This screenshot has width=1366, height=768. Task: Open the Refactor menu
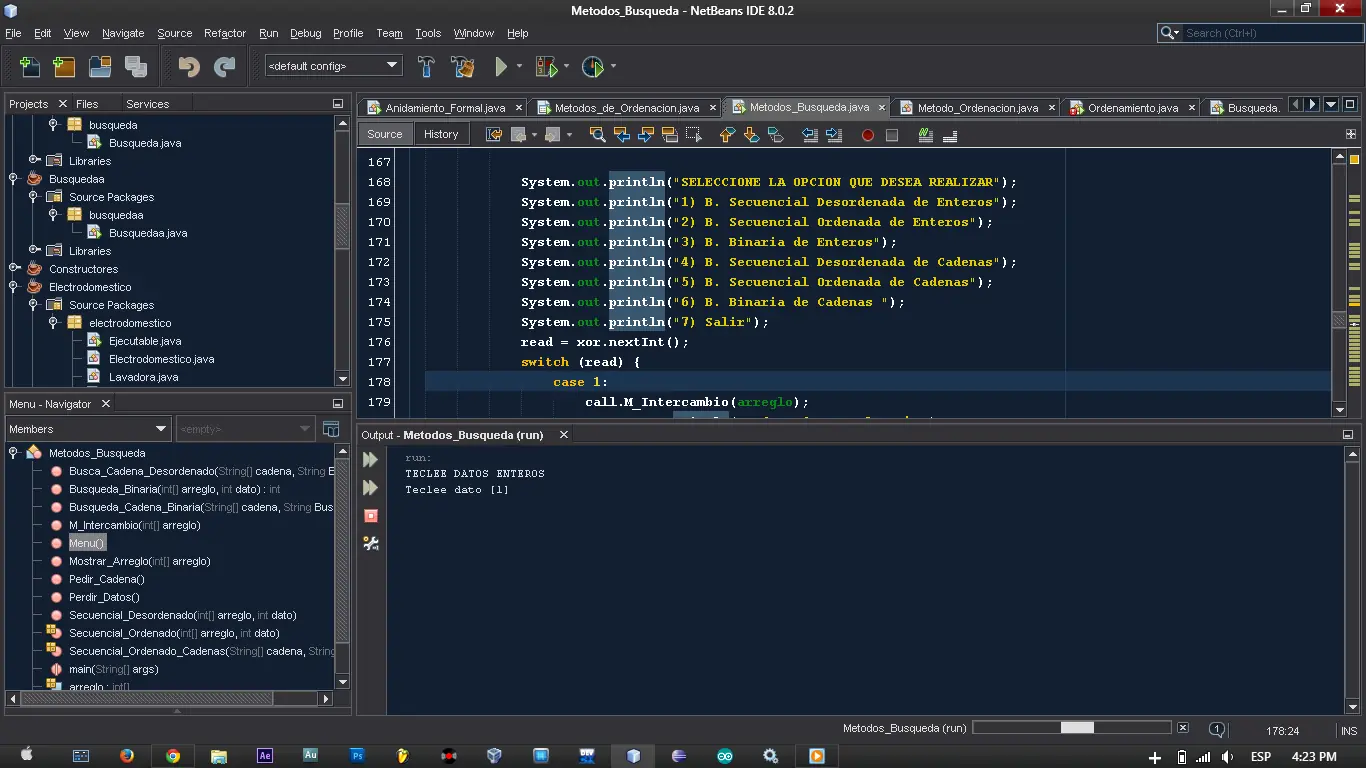225,33
